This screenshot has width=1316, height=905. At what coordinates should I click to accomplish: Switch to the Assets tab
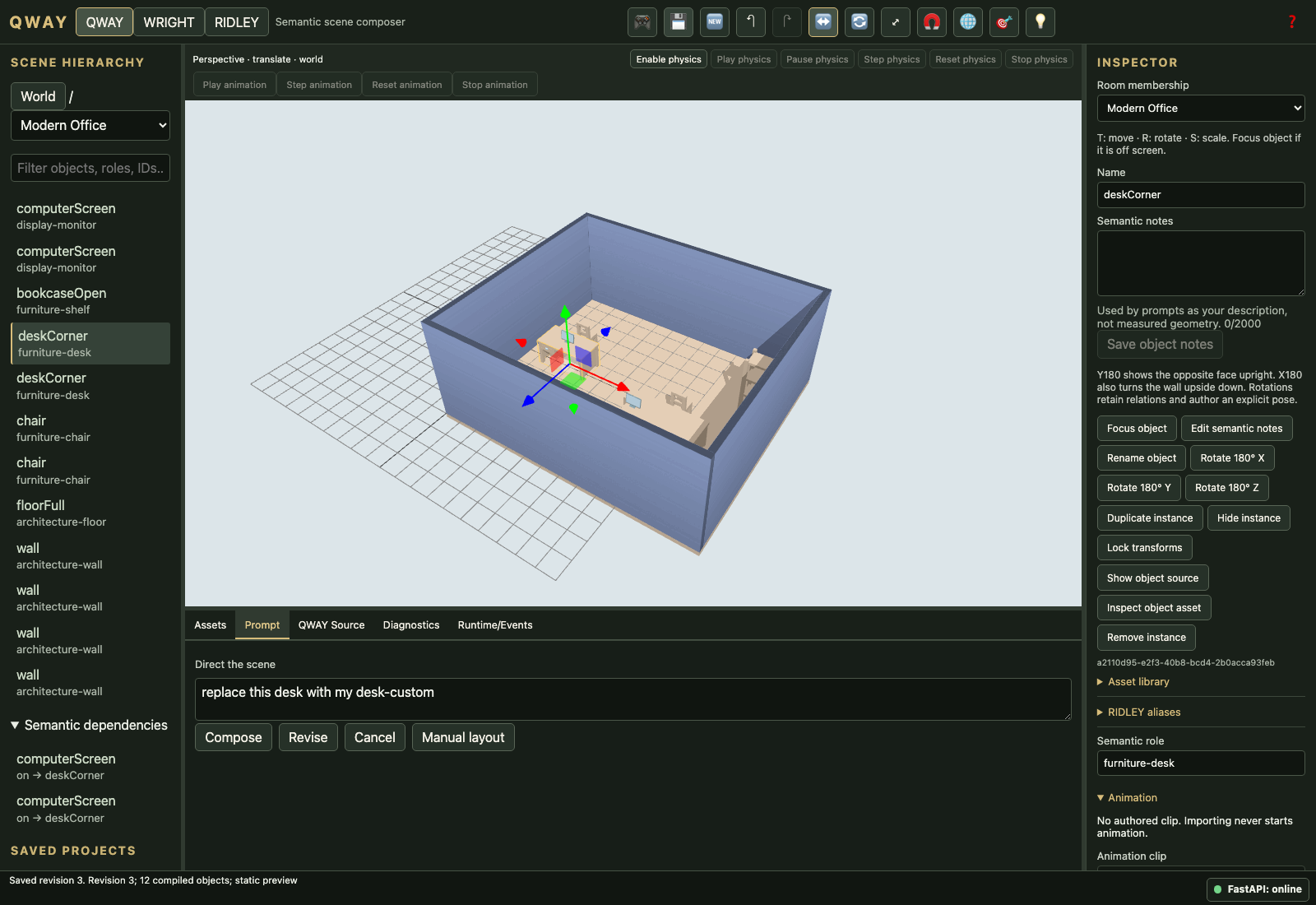211,625
